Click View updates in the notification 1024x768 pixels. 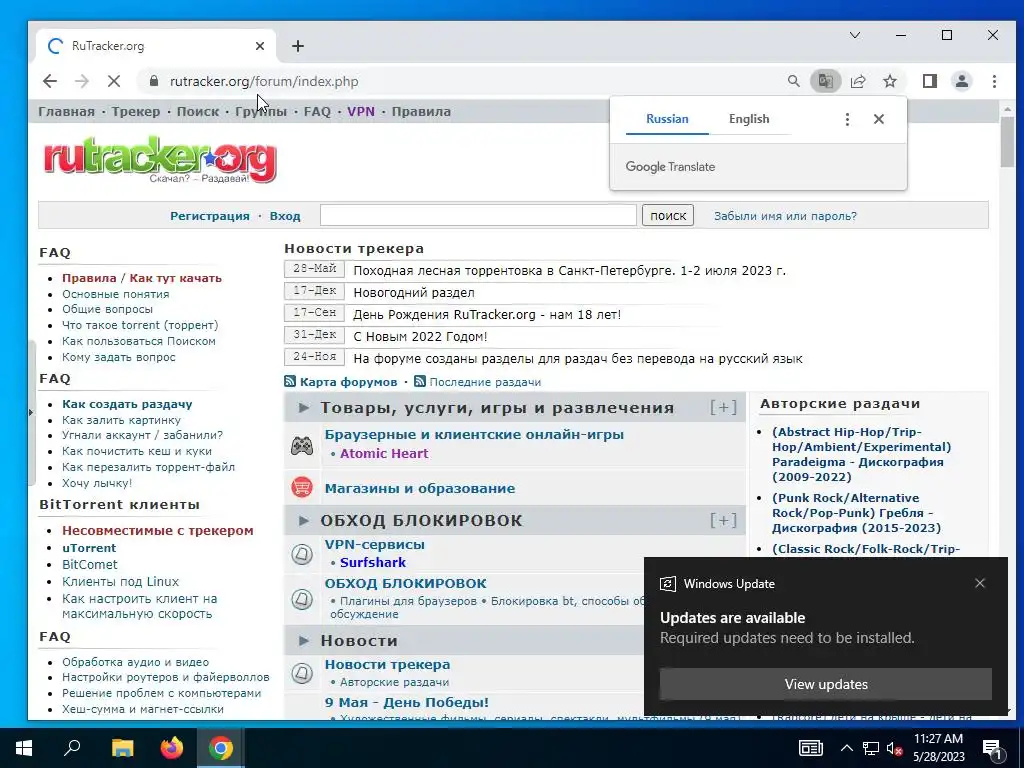(x=825, y=684)
